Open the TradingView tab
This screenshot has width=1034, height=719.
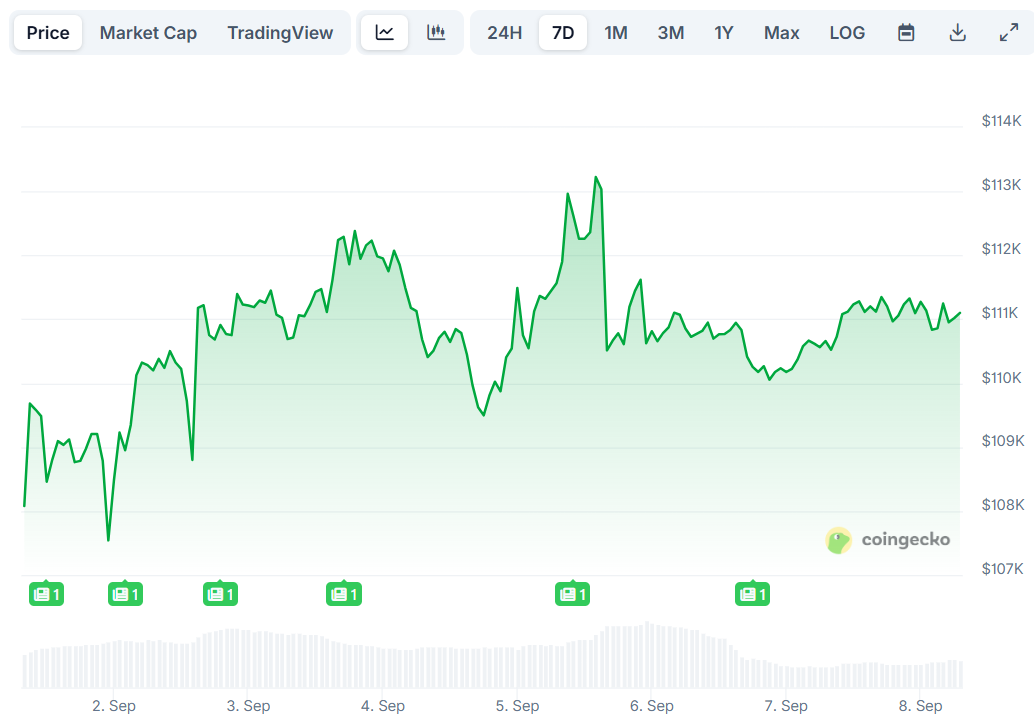click(280, 32)
